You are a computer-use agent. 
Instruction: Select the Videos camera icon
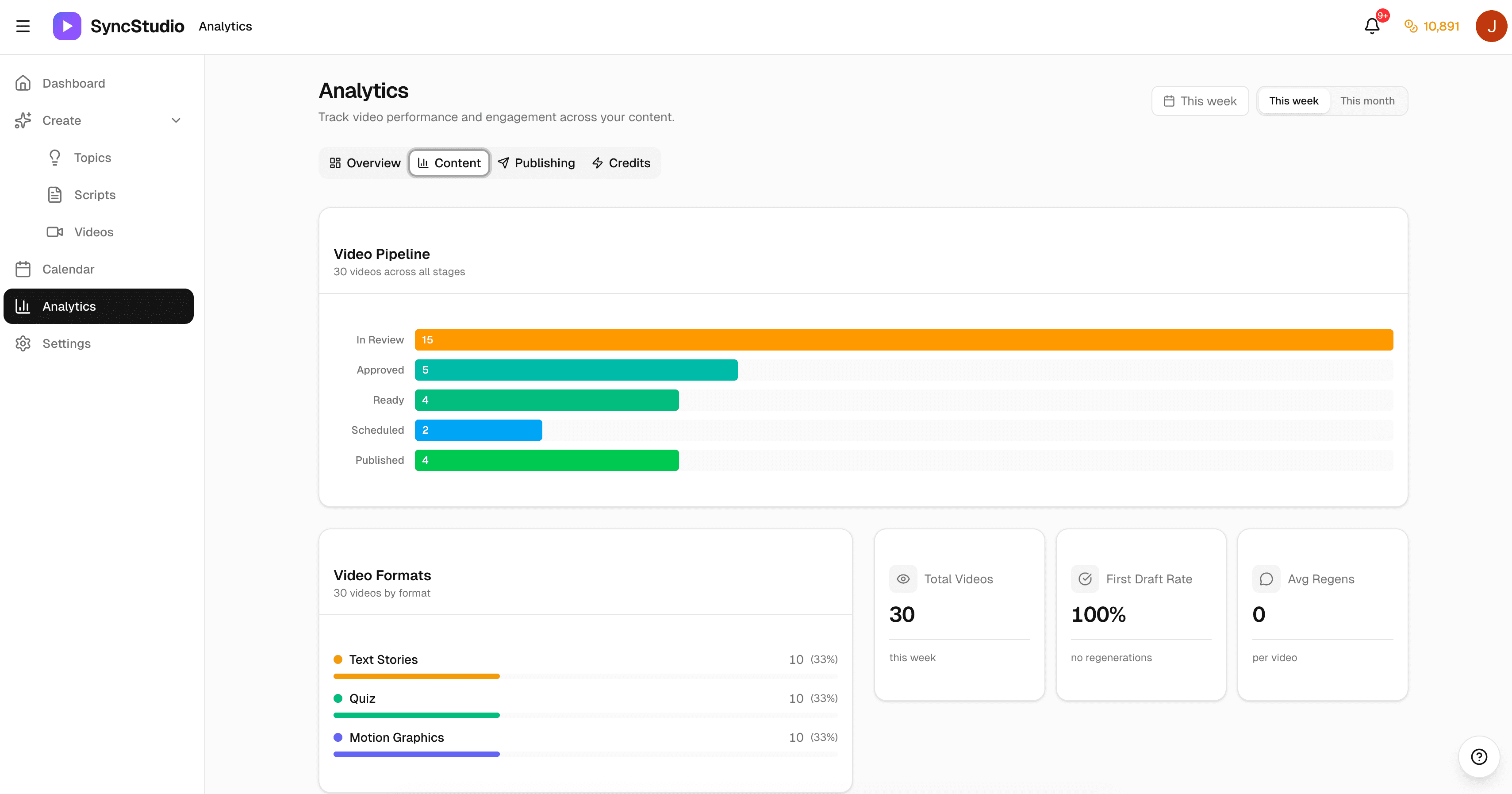pyautogui.click(x=54, y=231)
